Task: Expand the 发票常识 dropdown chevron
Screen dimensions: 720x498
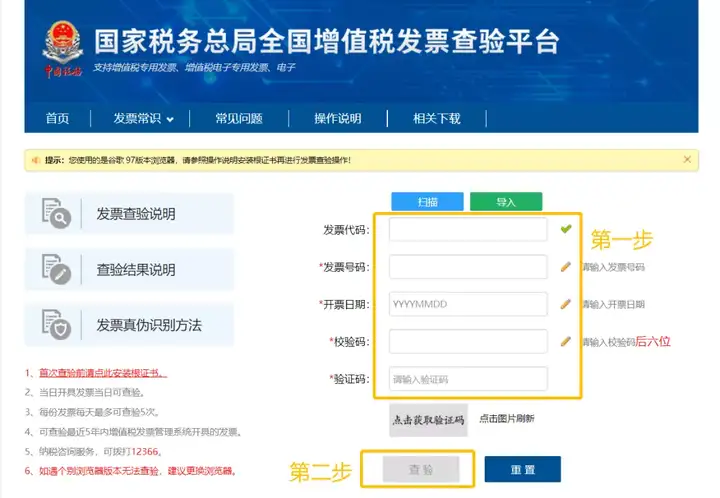Action: [x=170, y=119]
